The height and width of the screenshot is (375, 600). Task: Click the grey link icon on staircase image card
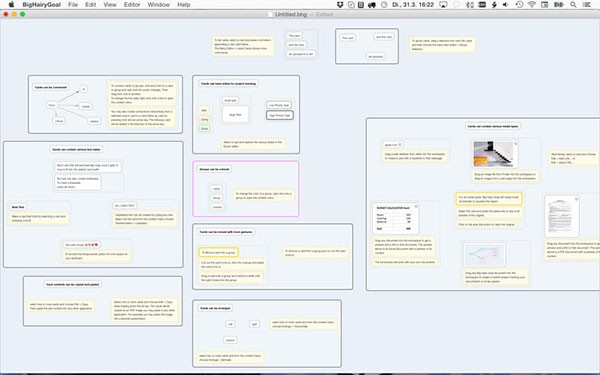[515, 144]
